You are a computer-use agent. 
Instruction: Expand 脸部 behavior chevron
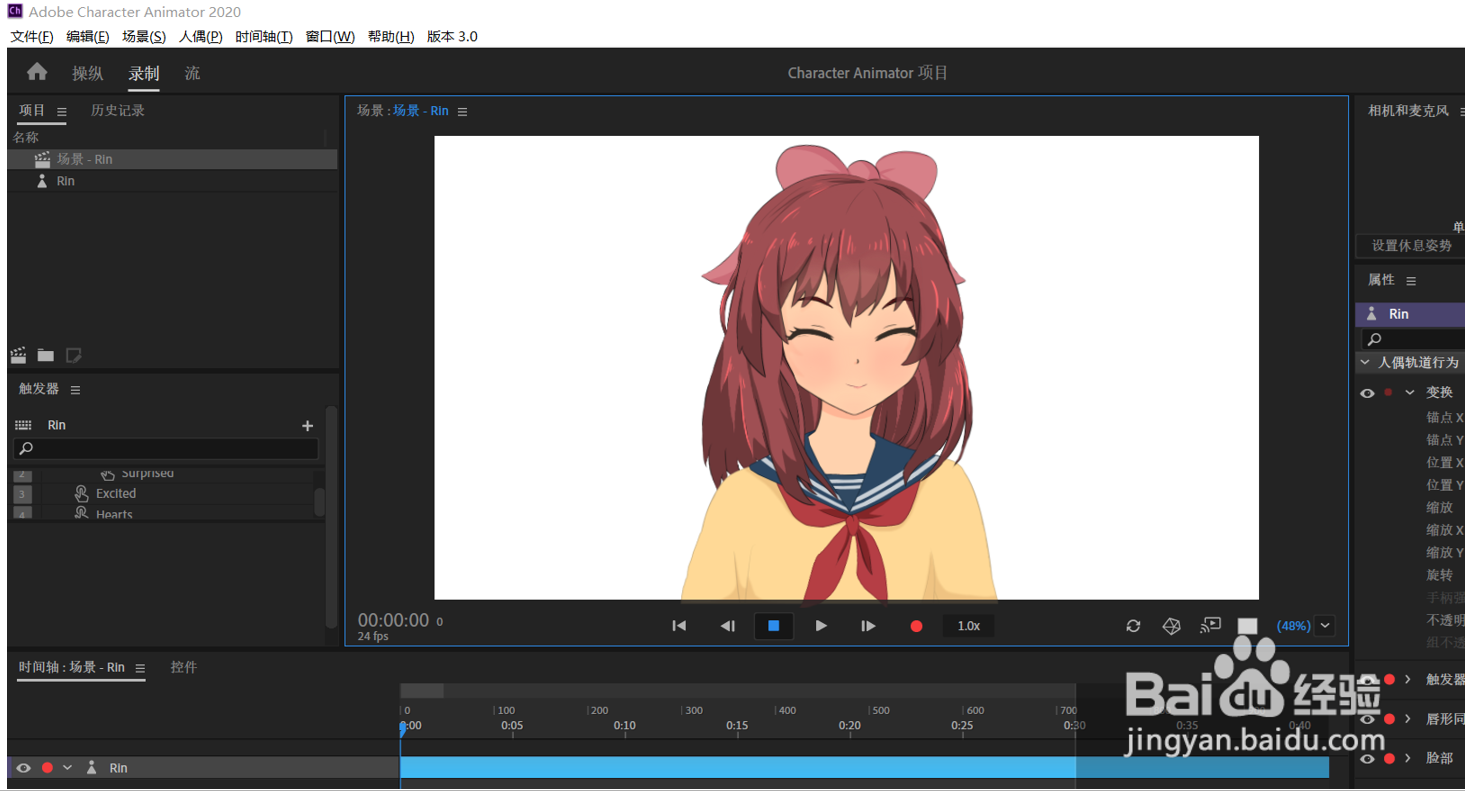tap(1408, 759)
